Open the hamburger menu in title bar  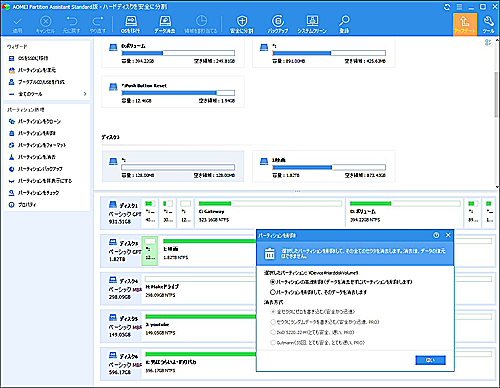[x=459, y=7]
